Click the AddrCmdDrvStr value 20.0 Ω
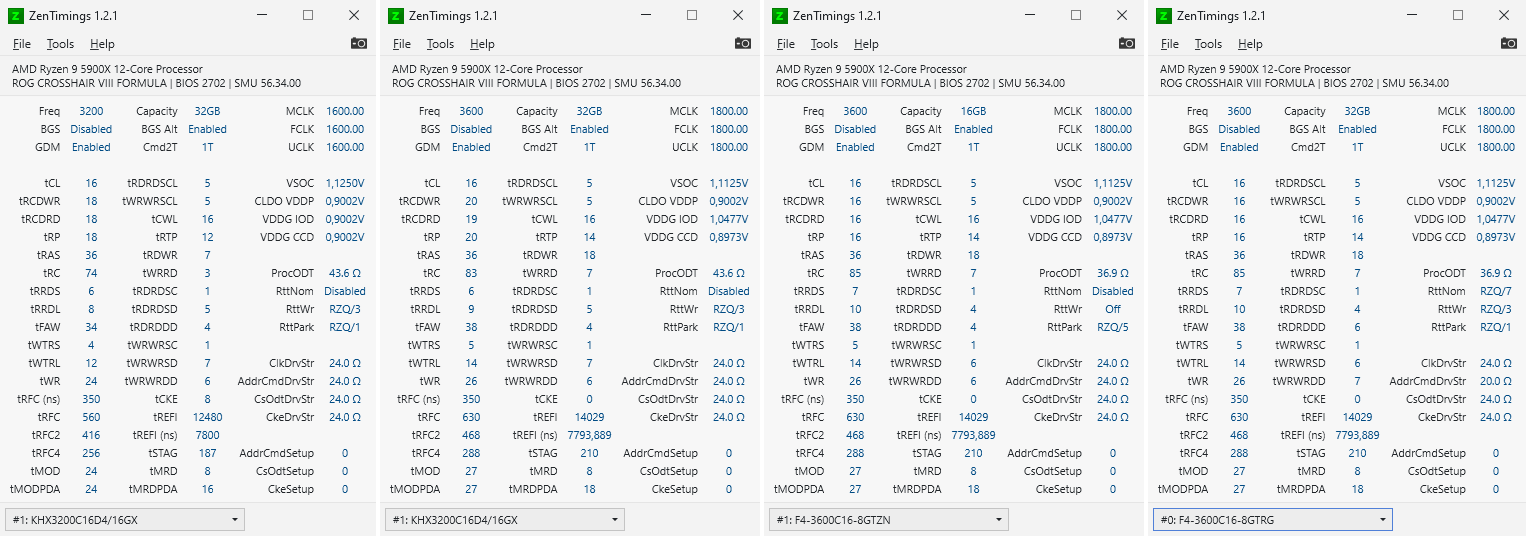This screenshot has width=1526, height=536. pyautogui.click(x=1496, y=381)
